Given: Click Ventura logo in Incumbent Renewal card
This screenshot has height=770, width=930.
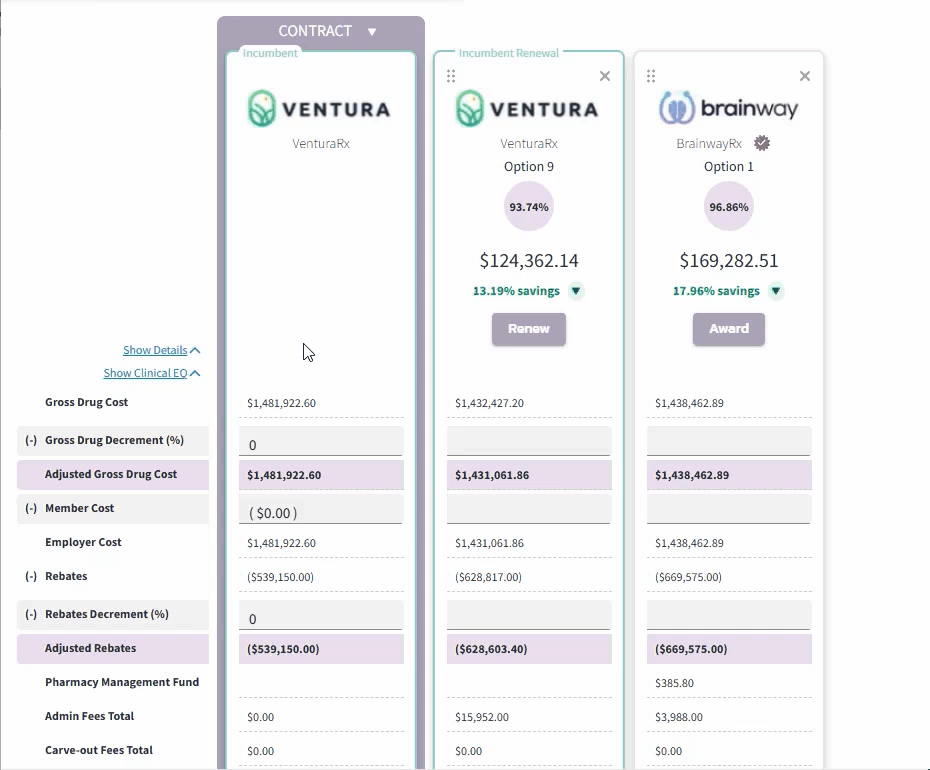Looking at the screenshot, I should tap(527, 109).
